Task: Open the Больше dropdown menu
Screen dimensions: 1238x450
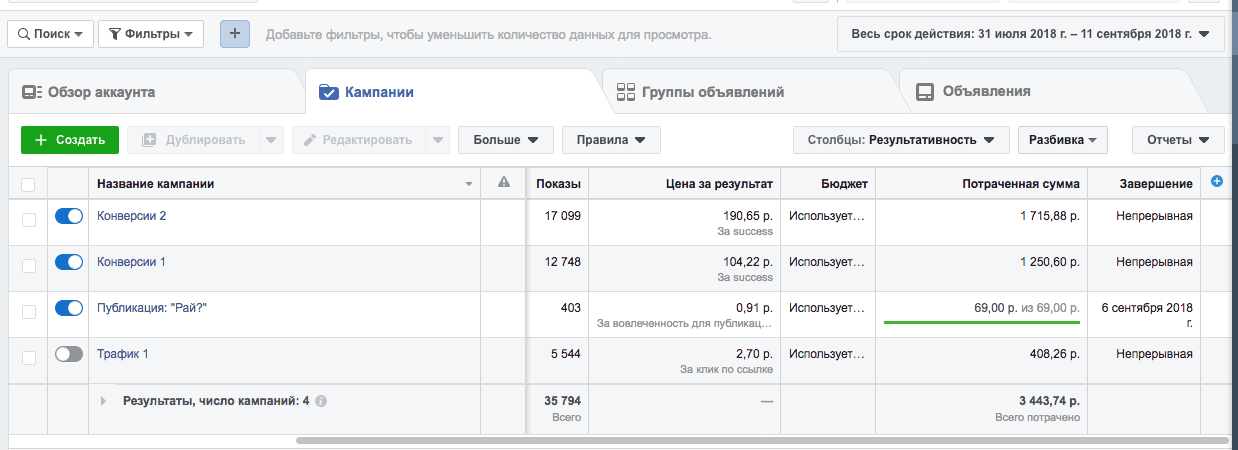Action: point(506,140)
